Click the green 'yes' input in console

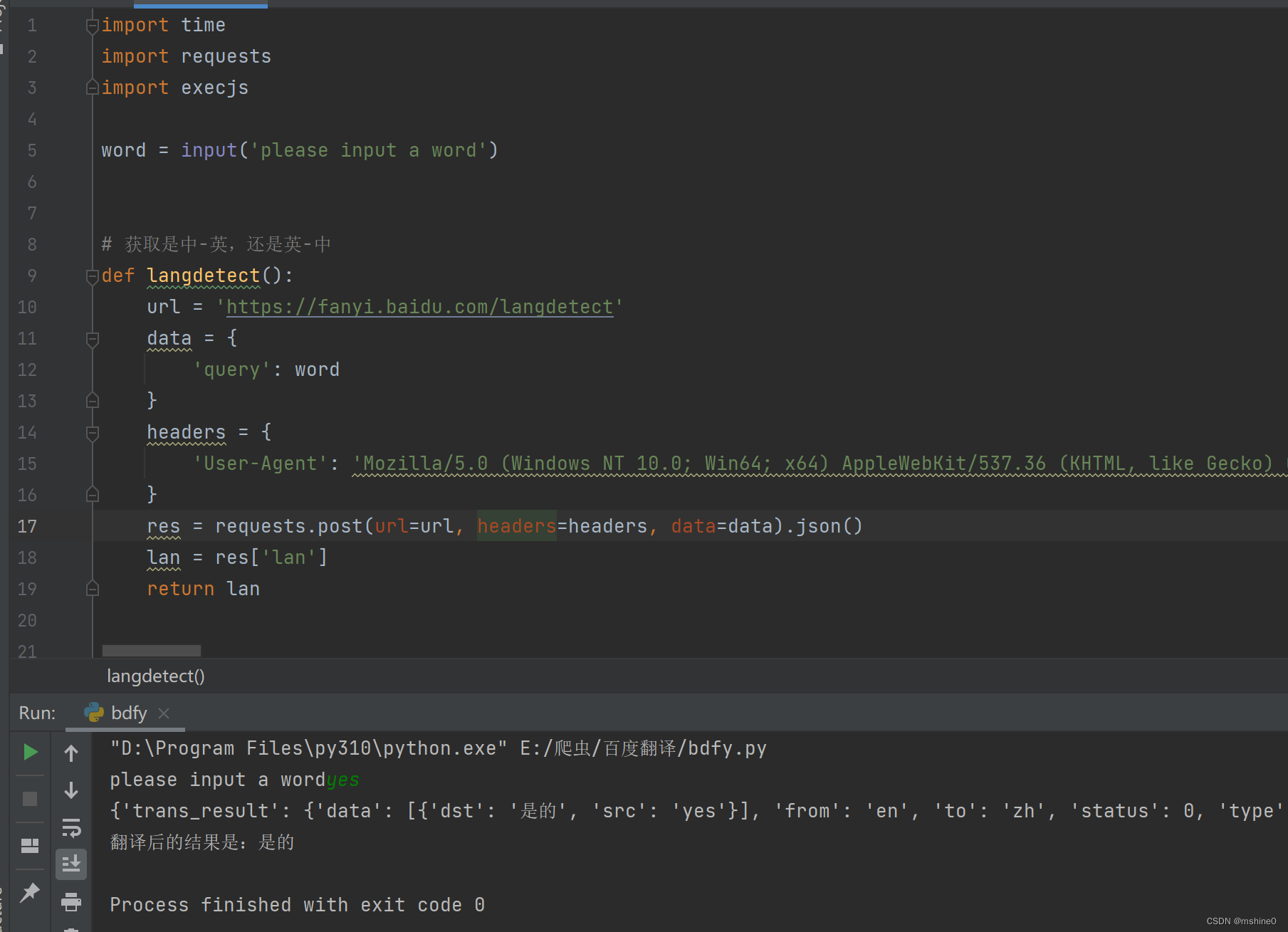[x=342, y=780]
